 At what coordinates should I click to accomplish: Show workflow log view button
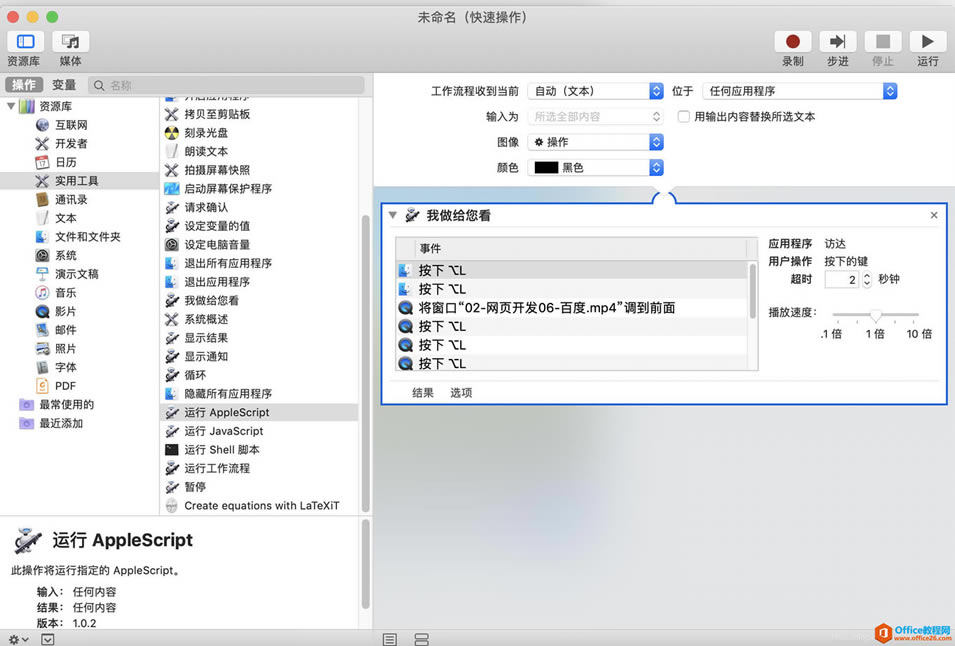click(x=390, y=639)
